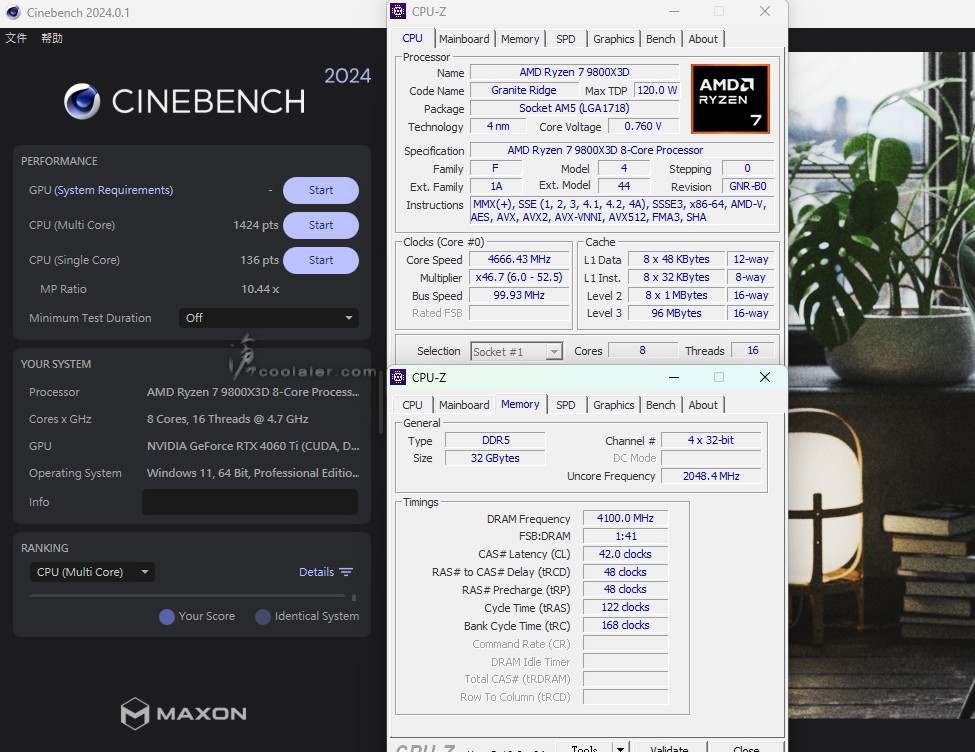Click the Code Name value Granite Ridge
The image size is (975, 752).
point(524,90)
